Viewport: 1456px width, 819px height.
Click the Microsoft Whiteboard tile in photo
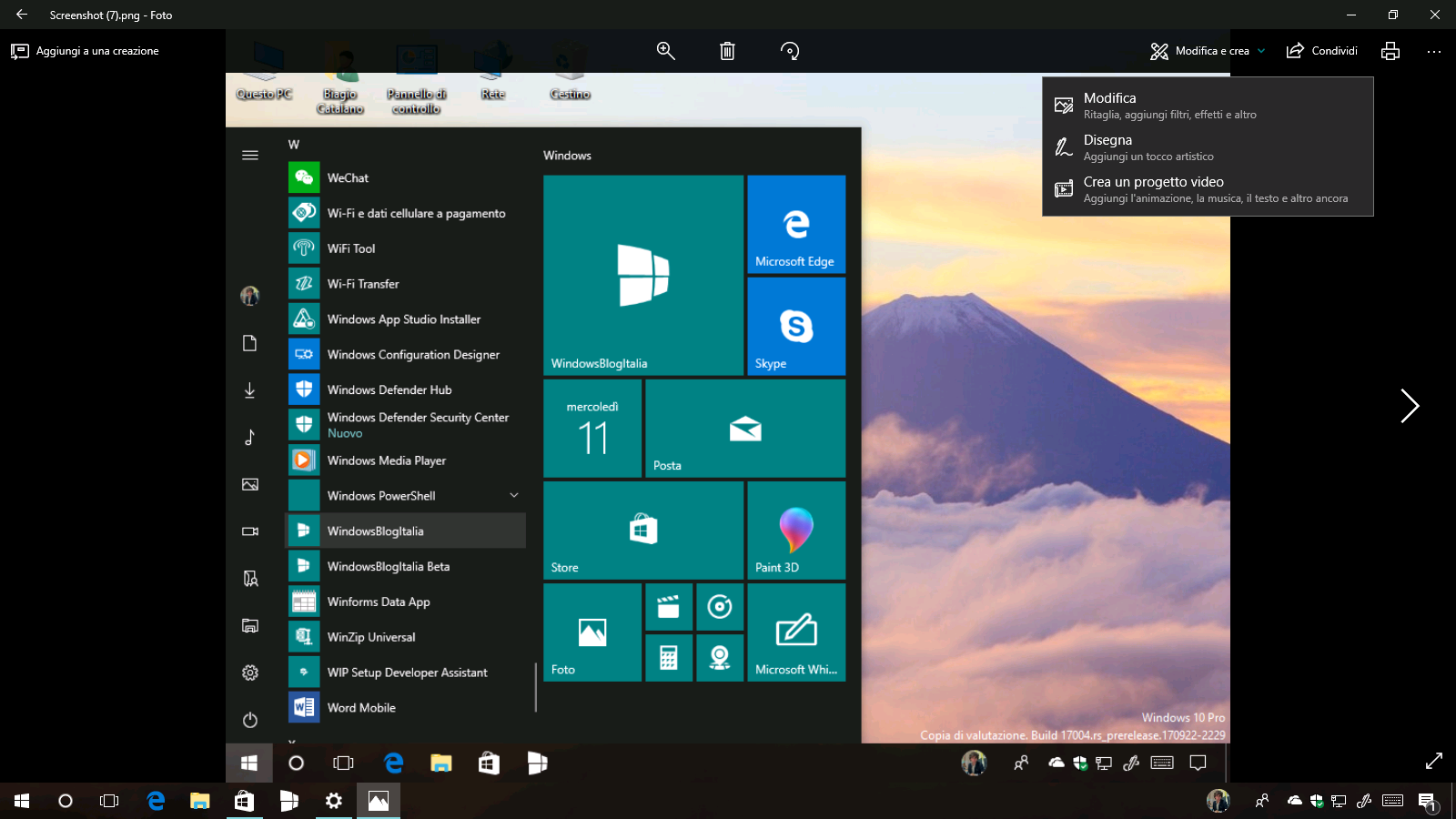coord(796,632)
